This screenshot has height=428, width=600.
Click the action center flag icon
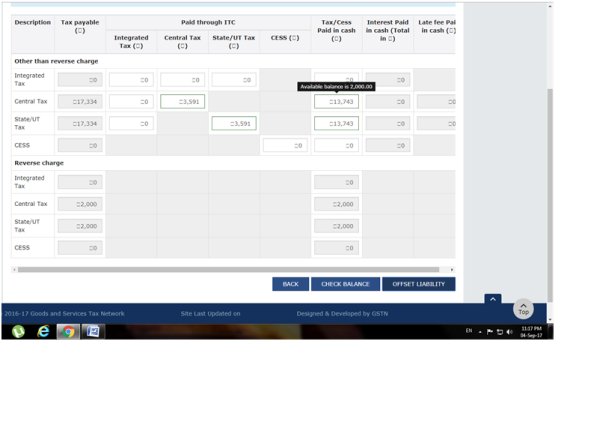490,332
